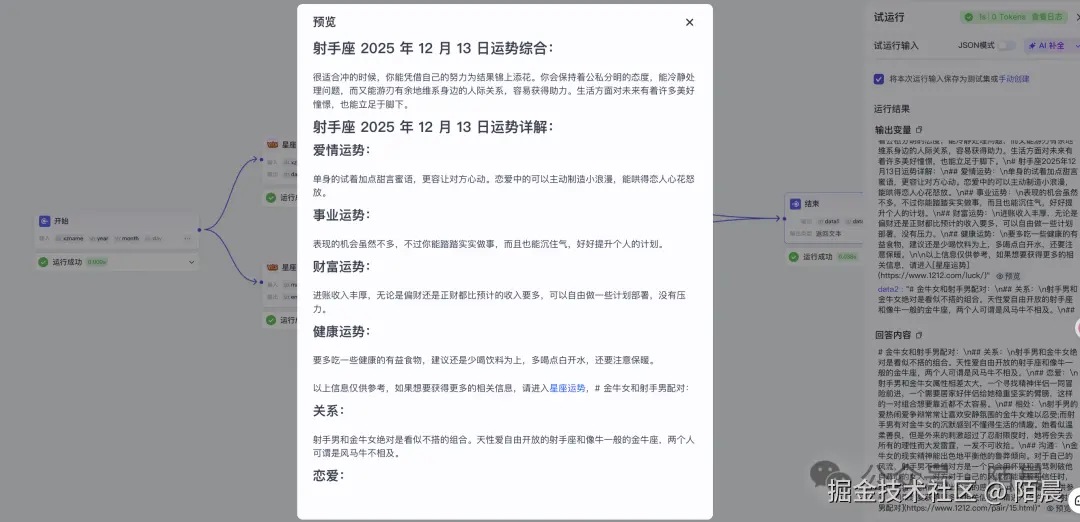Click the 爱情运势 heading in preview

point(342,150)
